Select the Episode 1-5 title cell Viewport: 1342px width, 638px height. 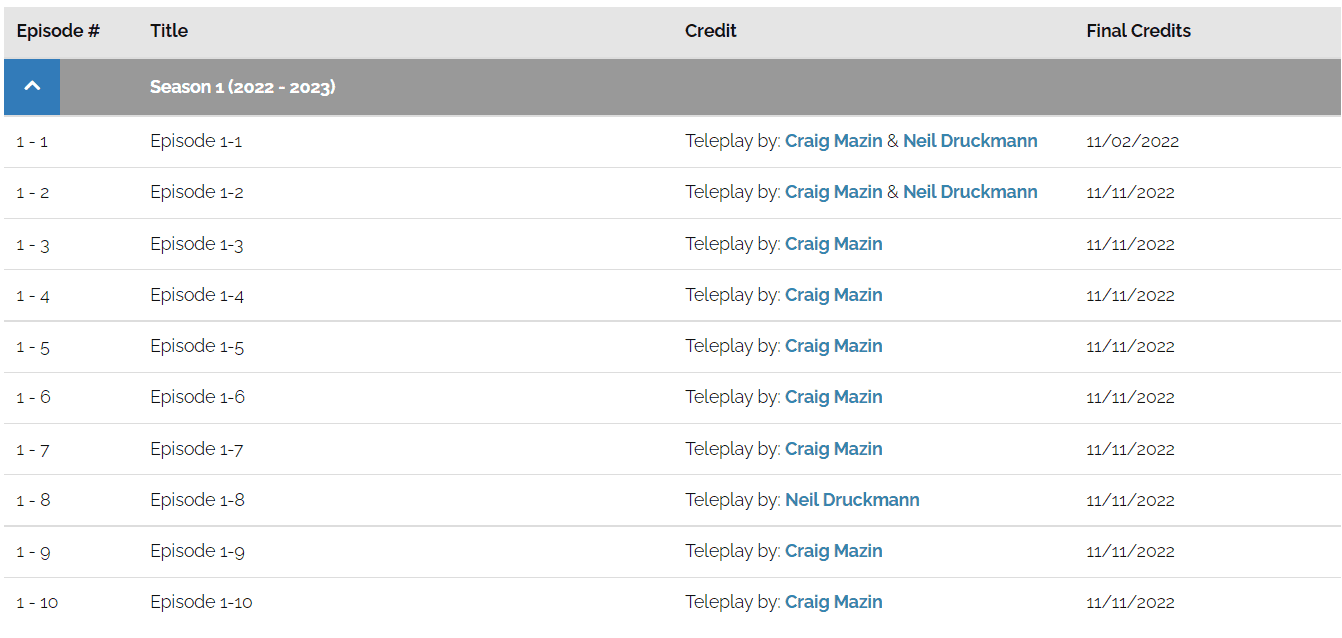coord(197,346)
